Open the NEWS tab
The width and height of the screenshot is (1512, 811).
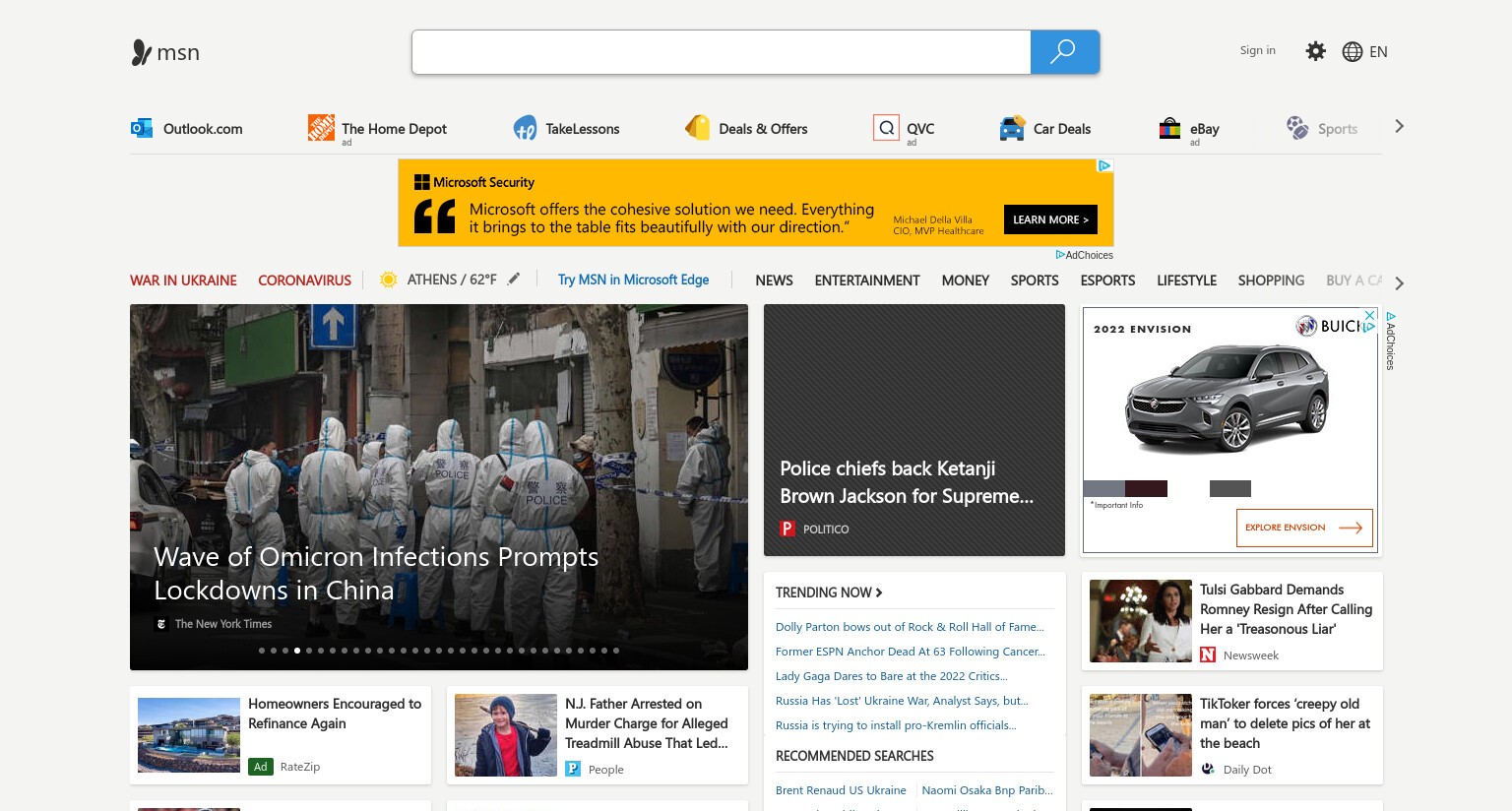point(774,281)
